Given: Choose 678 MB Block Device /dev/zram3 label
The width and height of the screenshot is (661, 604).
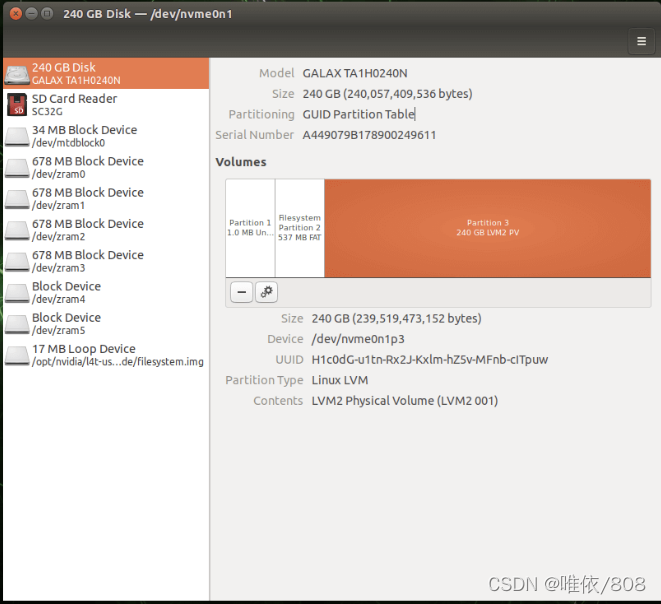Looking at the screenshot, I should click(88, 261).
